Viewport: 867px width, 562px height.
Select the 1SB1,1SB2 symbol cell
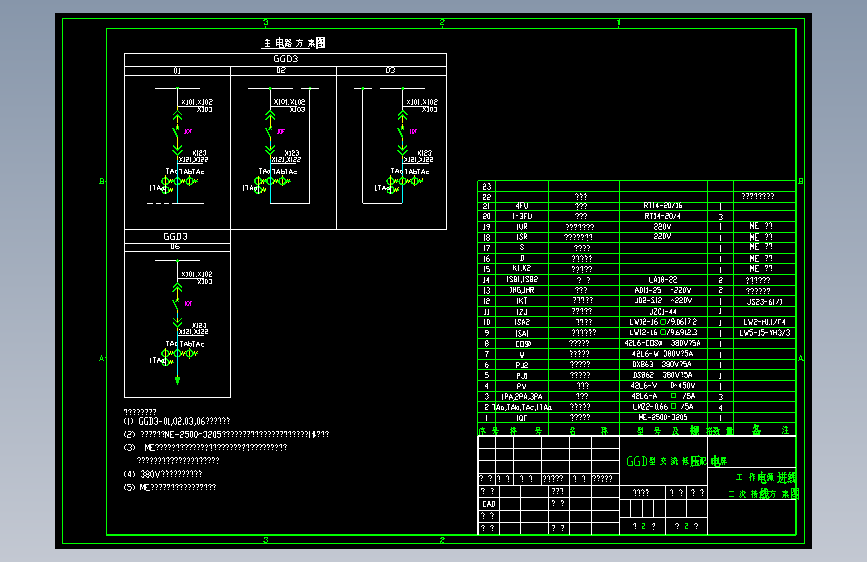(521, 280)
